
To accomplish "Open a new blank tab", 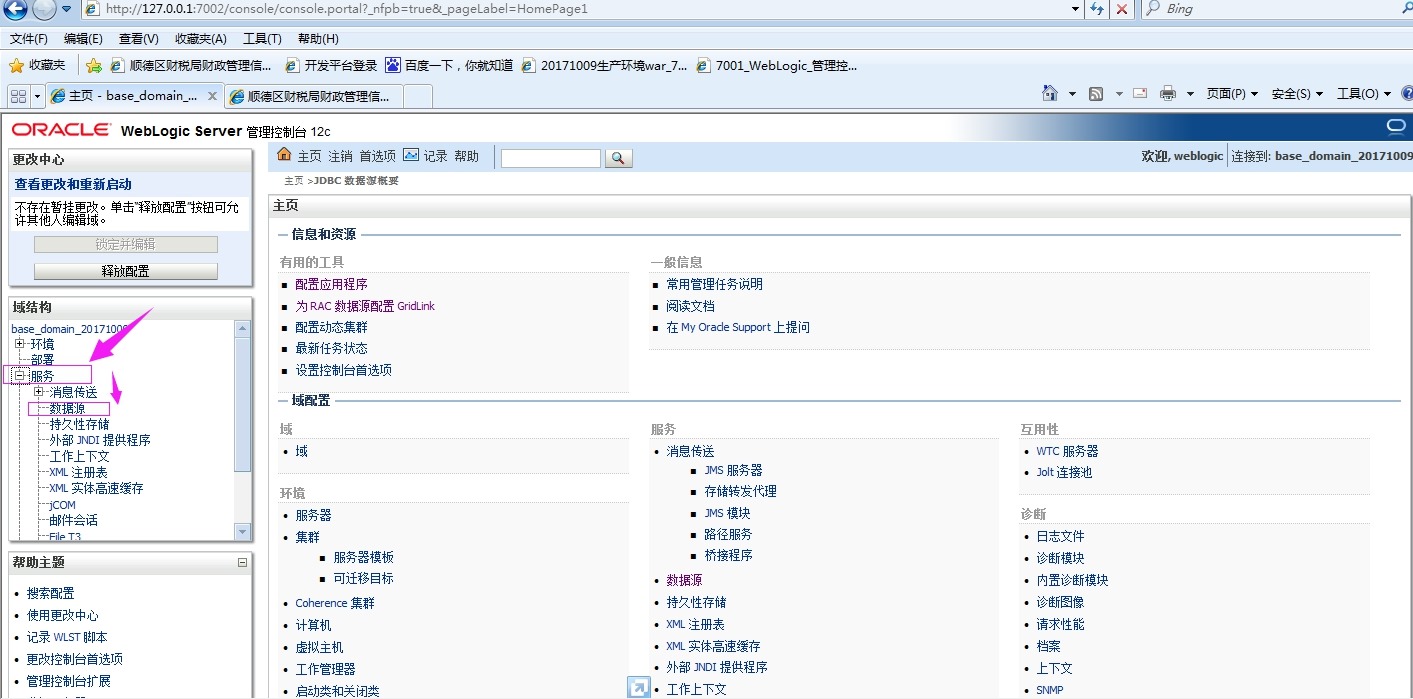I will [x=418, y=96].
